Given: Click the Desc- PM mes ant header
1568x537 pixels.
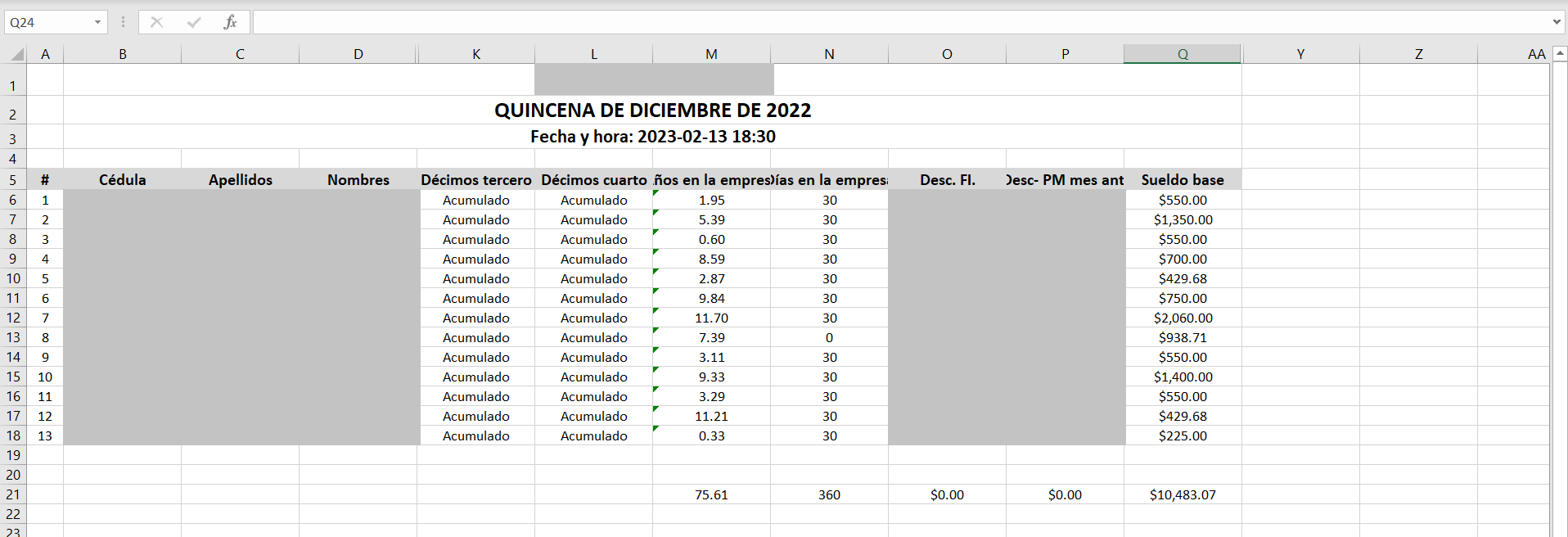Looking at the screenshot, I should pyautogui.click(x=1066, y=180).
